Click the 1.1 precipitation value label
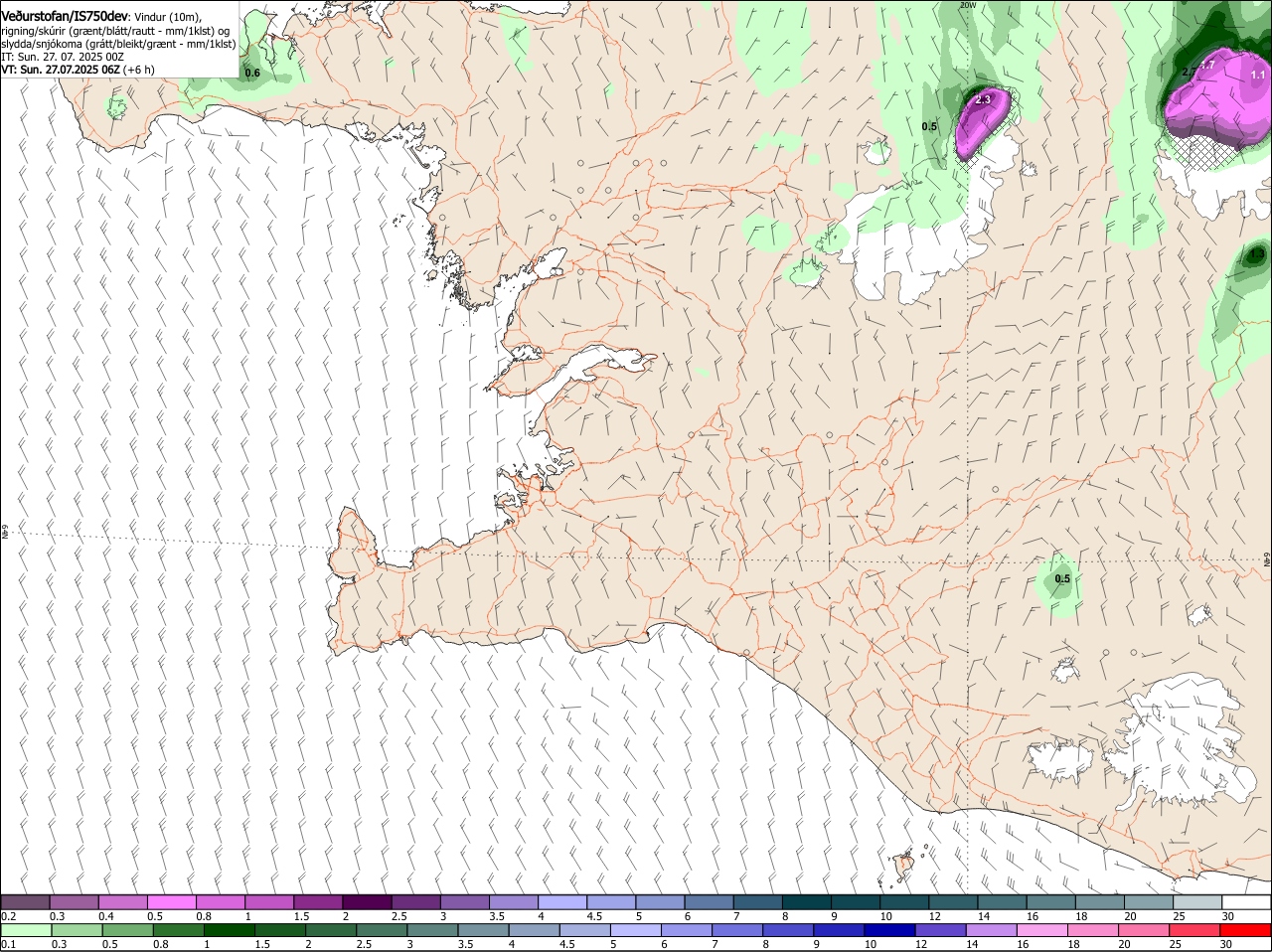 1258,75
